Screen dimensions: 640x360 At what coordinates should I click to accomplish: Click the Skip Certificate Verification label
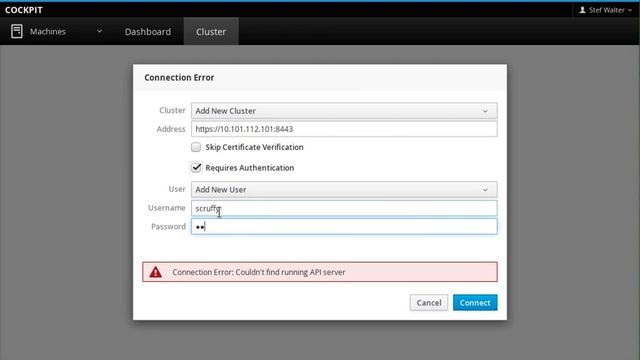[x=254, y=147]
